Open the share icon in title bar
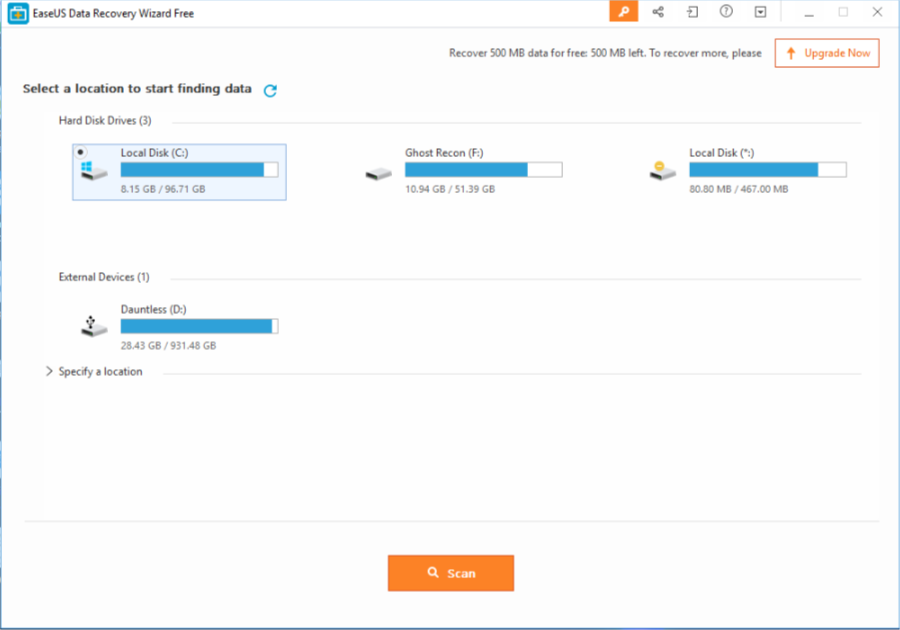 click(x=658, y=11)
